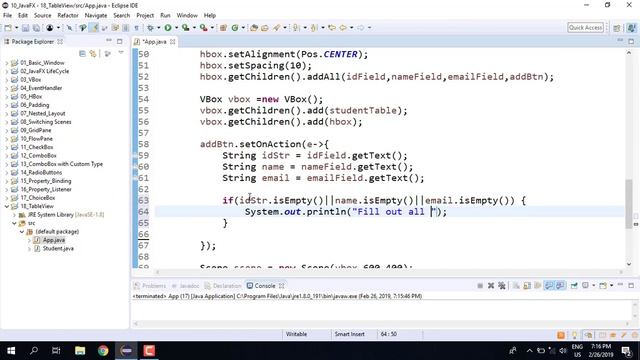
Task: Expand JRE System Library node
Action: pos(14,215)
